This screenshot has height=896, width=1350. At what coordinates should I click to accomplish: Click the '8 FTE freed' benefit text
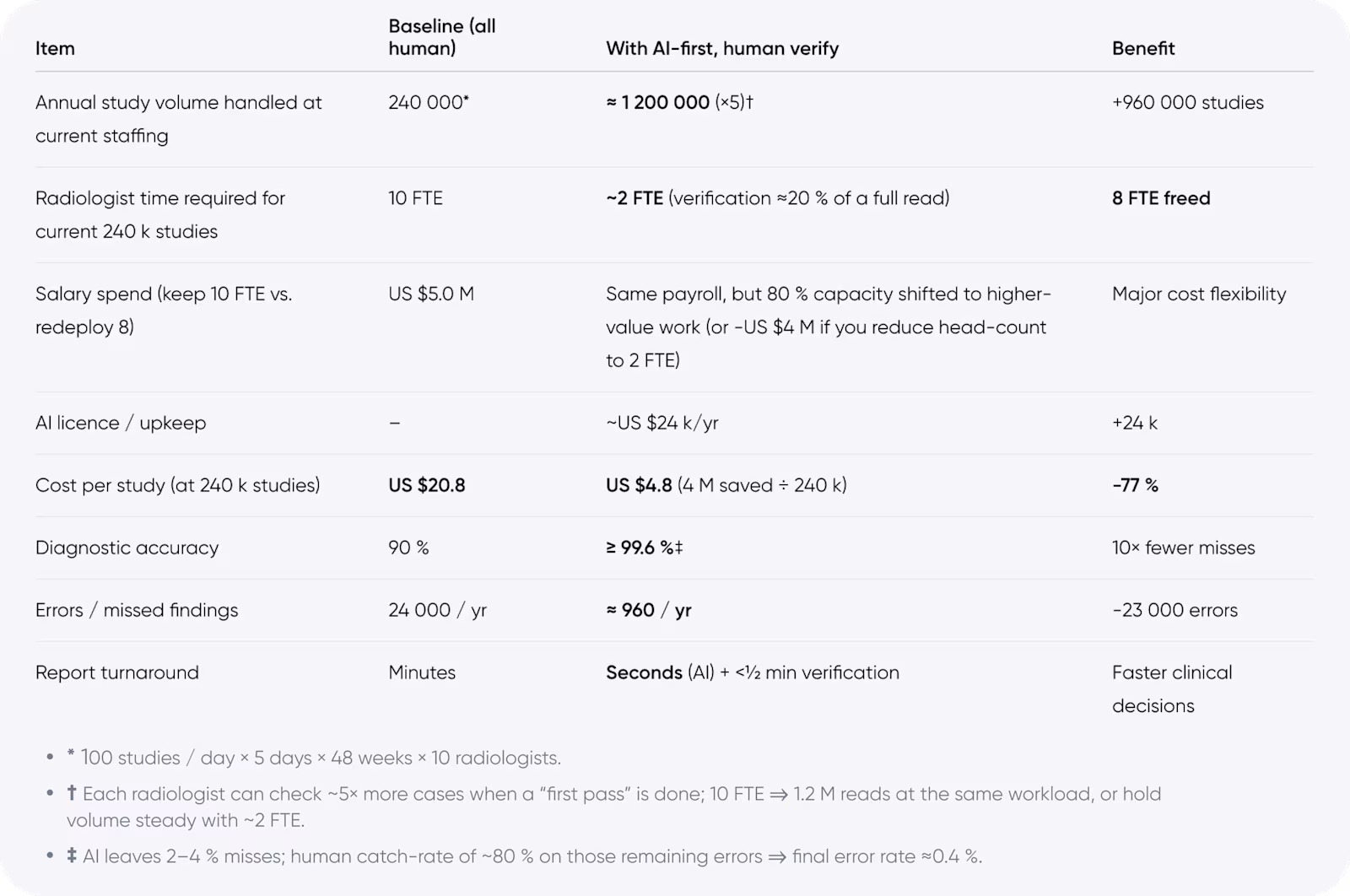pos(1161,198)
